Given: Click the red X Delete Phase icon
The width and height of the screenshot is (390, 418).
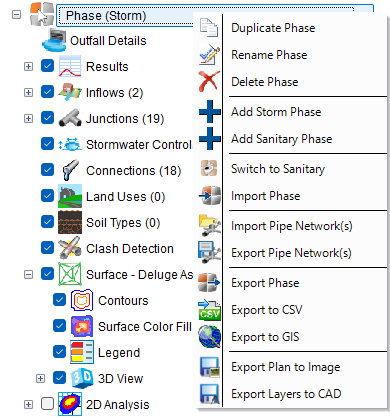Looking at the screenshot, I should pyautogui.click(x=209, y=81).
